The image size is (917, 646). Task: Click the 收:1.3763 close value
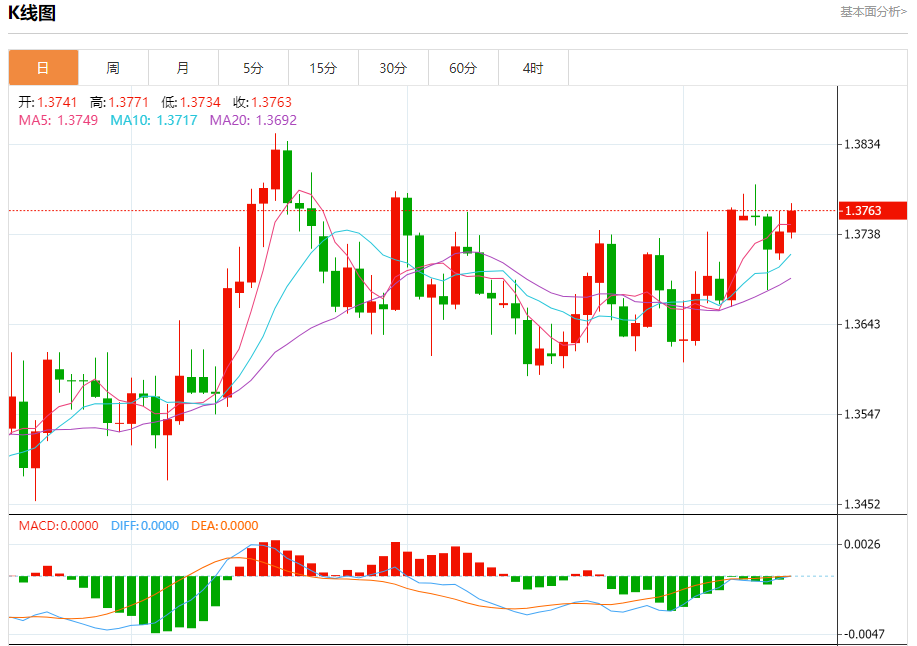[x=262, y=102]
